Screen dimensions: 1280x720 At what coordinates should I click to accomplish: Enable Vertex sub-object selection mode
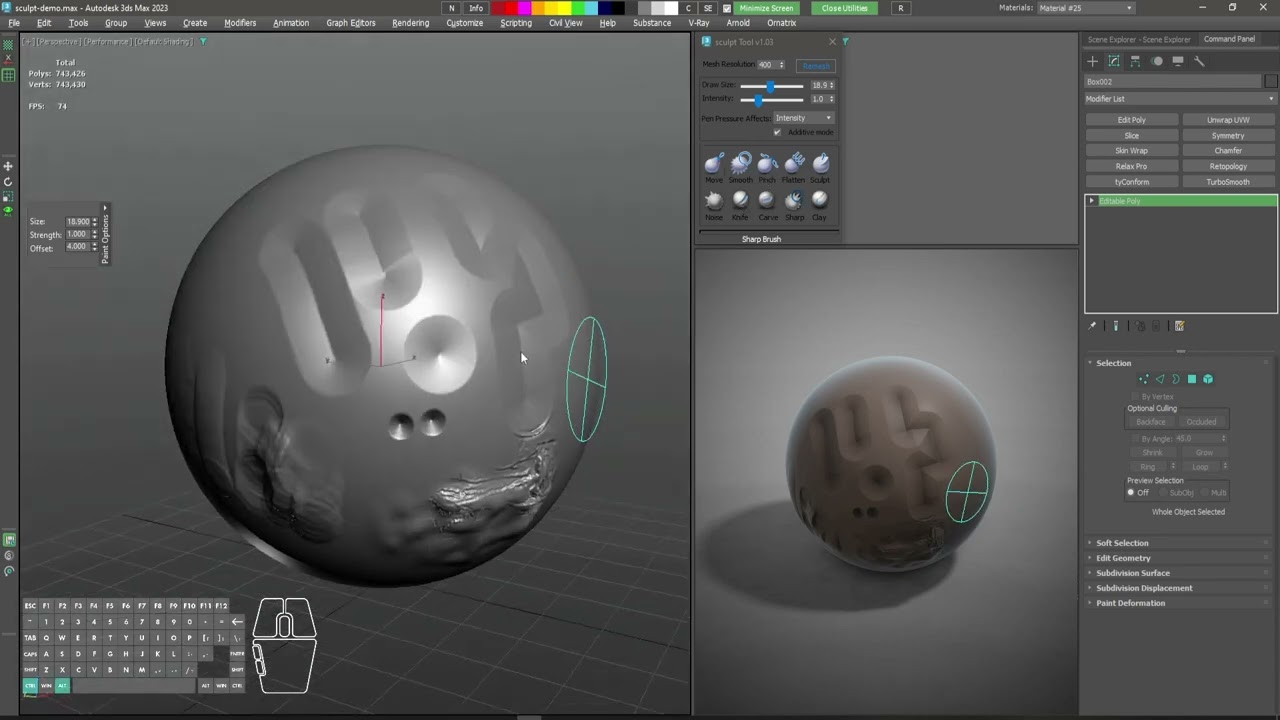[1144, 379]
